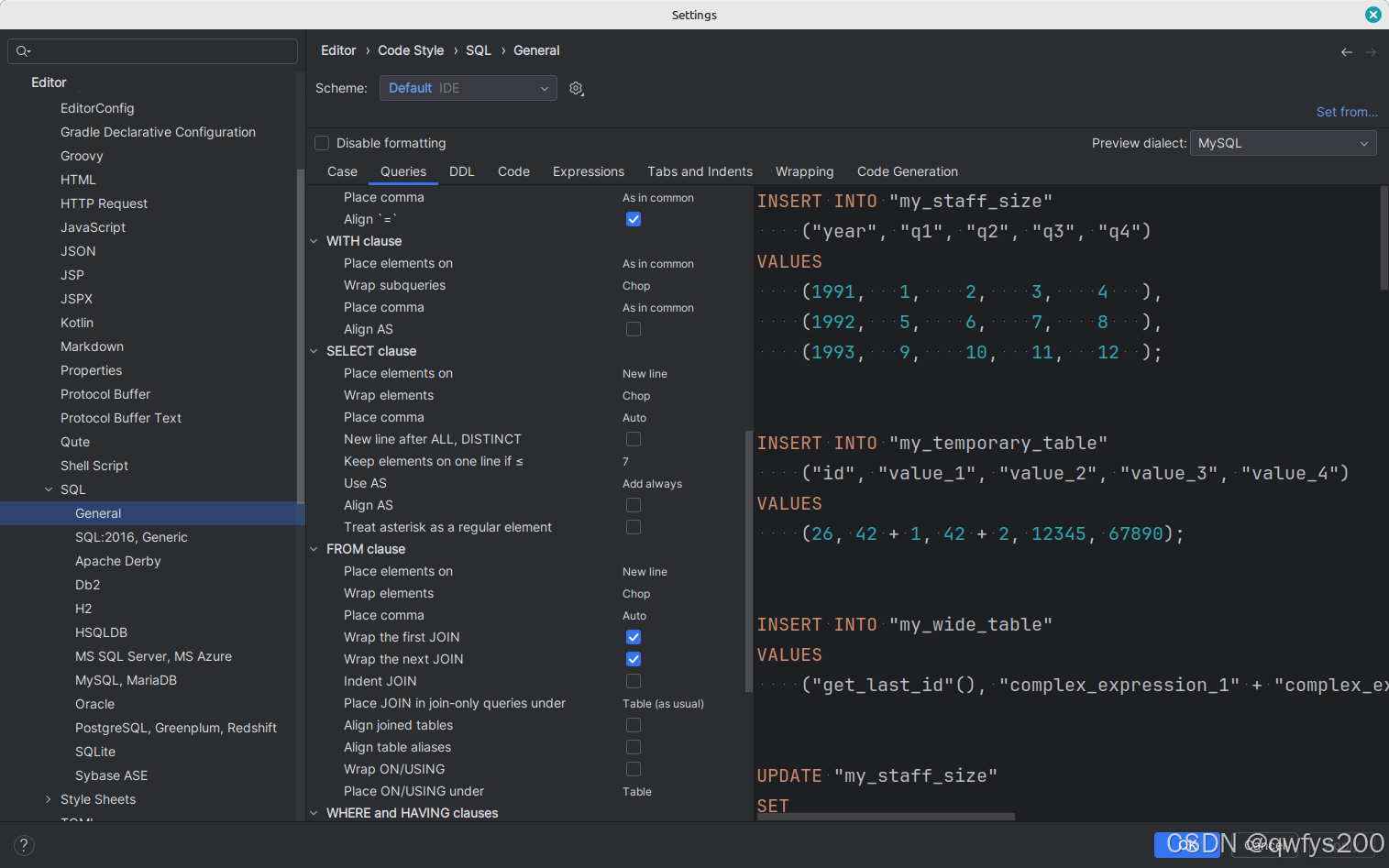Select Sybase ASE dialect
1389x868 pixels.
coord(111,775)
